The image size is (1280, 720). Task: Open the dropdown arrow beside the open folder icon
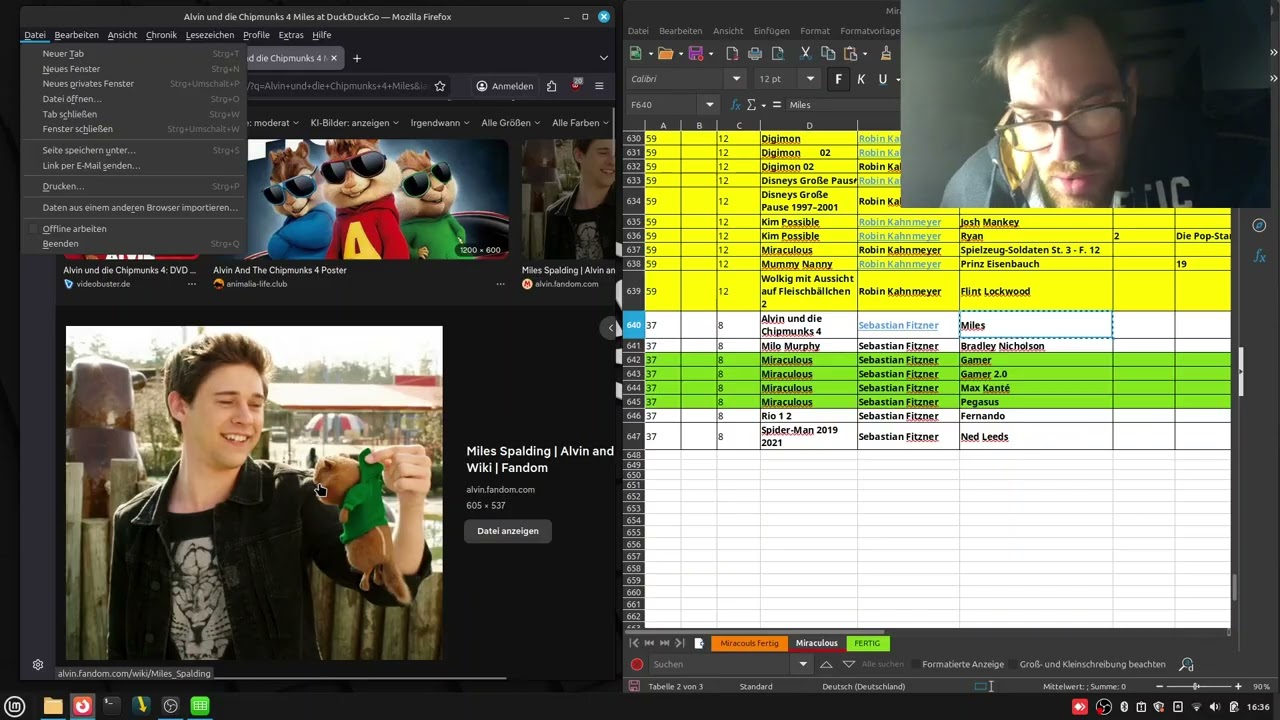coord(680,53)
